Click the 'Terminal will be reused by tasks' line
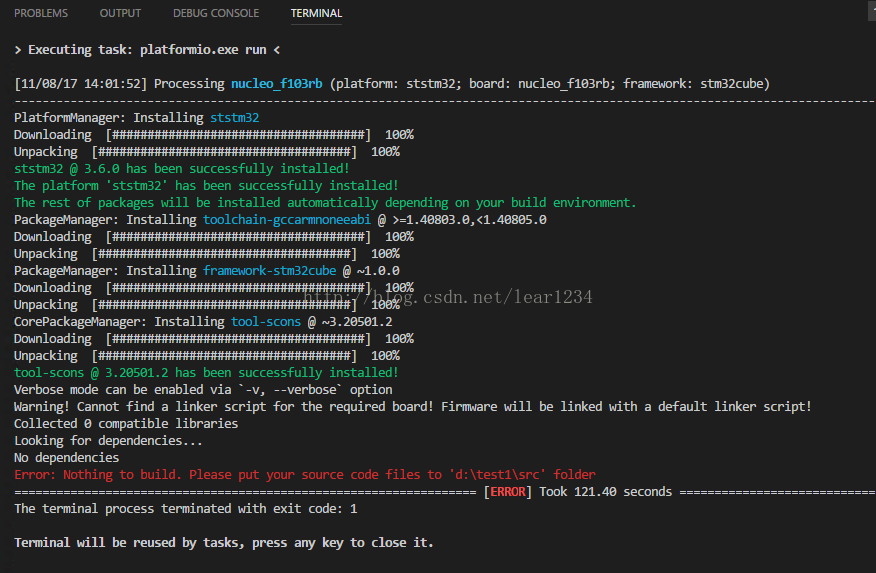 point(223,543)
